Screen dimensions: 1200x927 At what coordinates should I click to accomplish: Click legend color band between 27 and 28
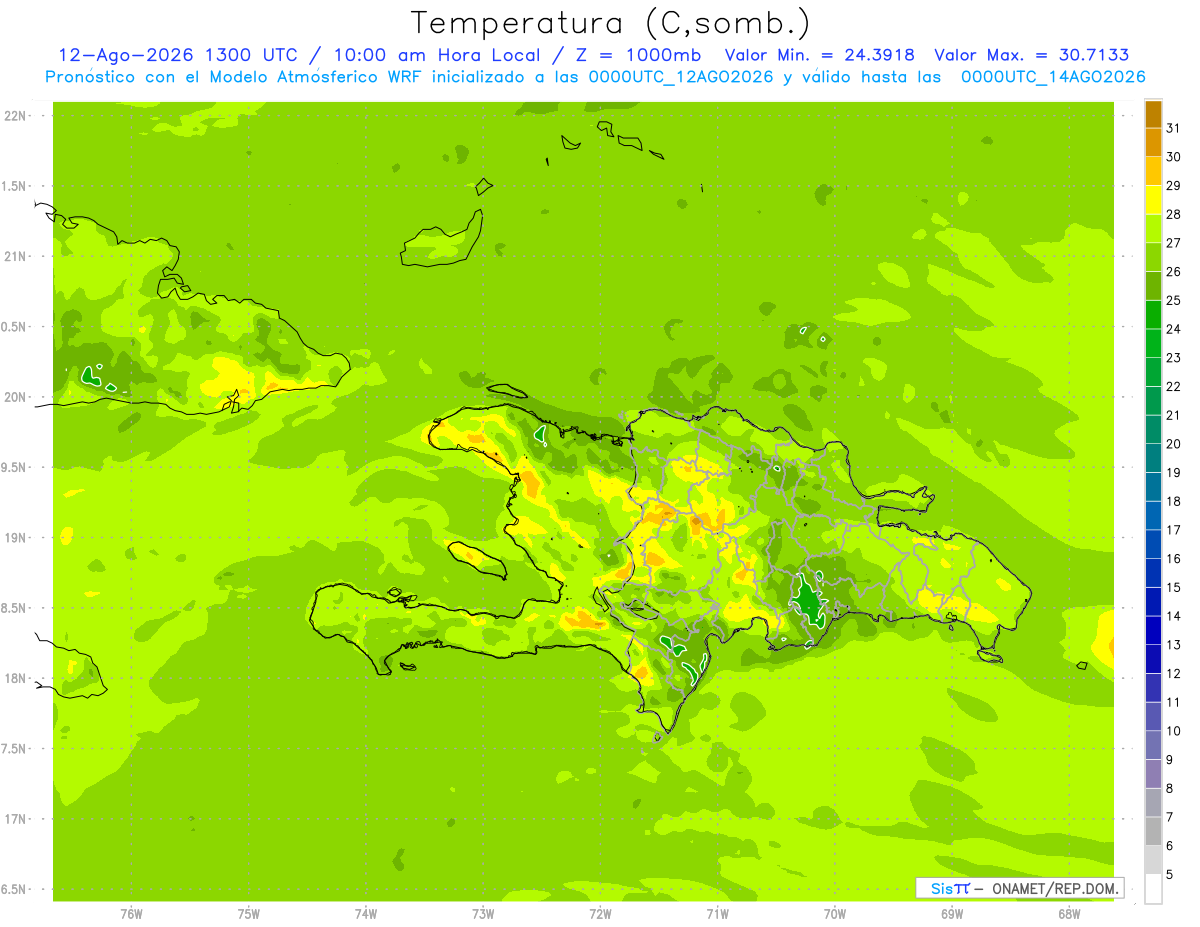point(1153,228)
